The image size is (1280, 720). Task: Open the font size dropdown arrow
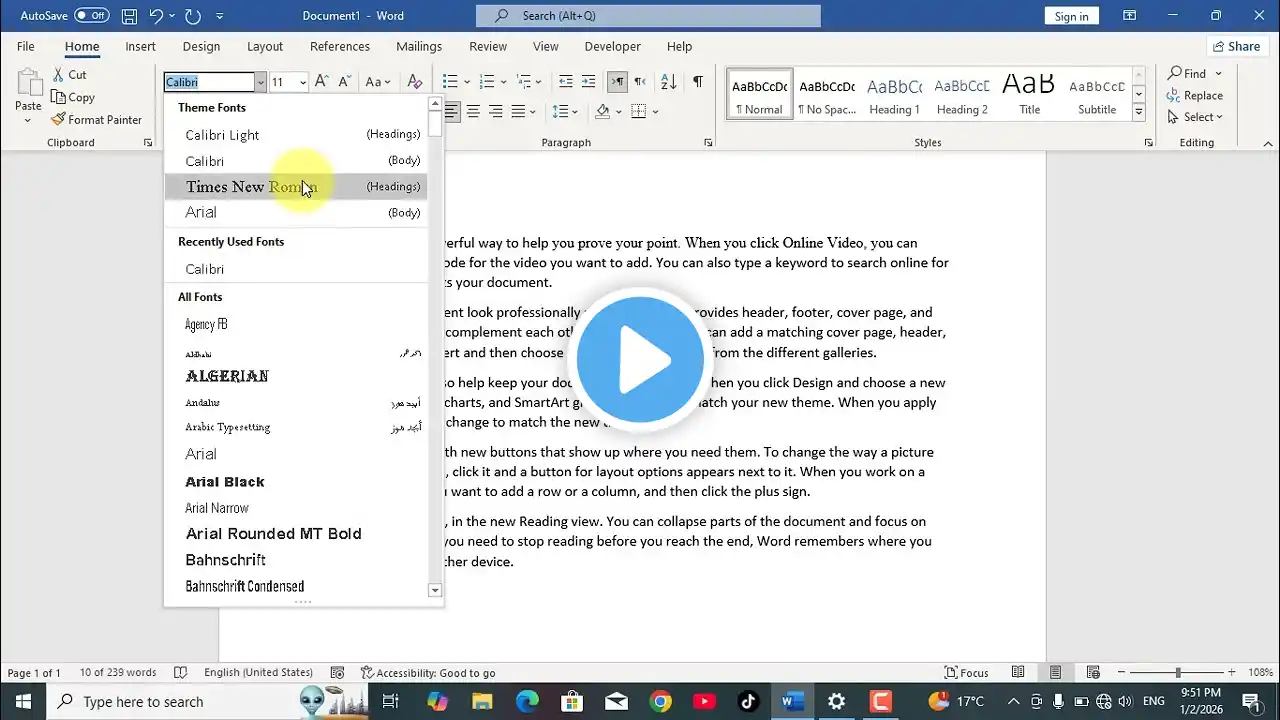301,83
